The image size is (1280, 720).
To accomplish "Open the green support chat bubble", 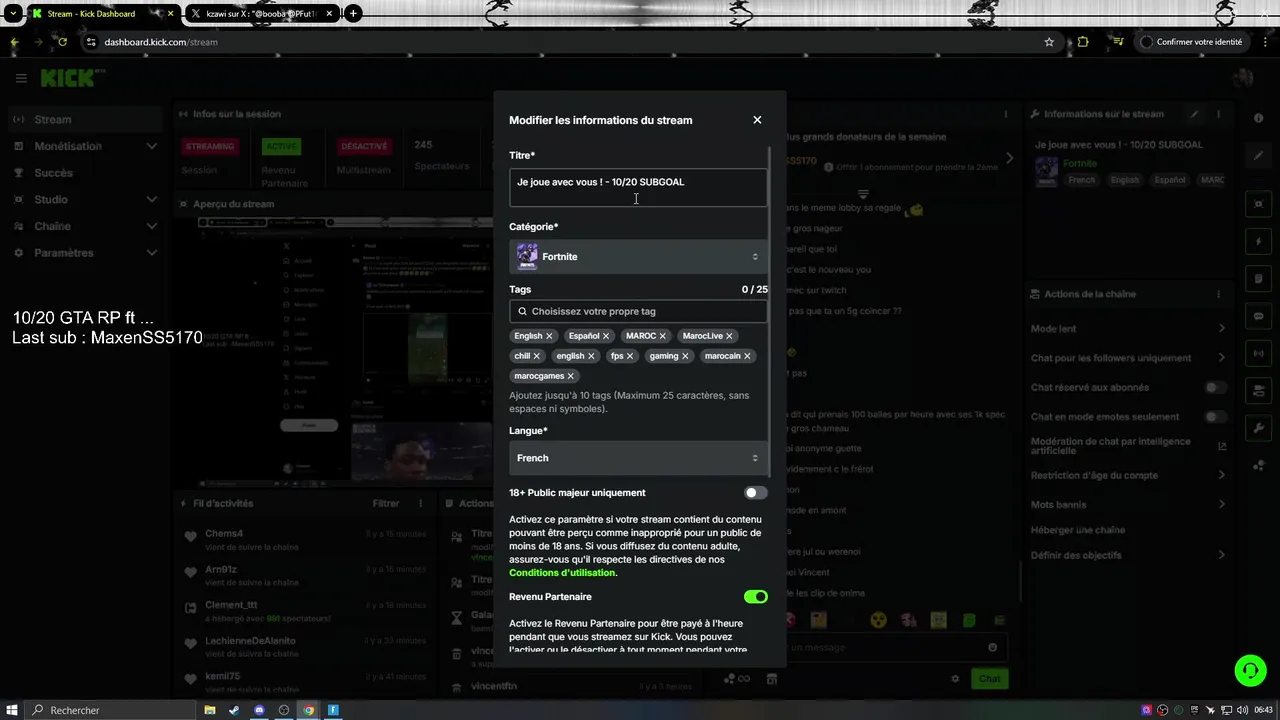I will coord(1250,670).
